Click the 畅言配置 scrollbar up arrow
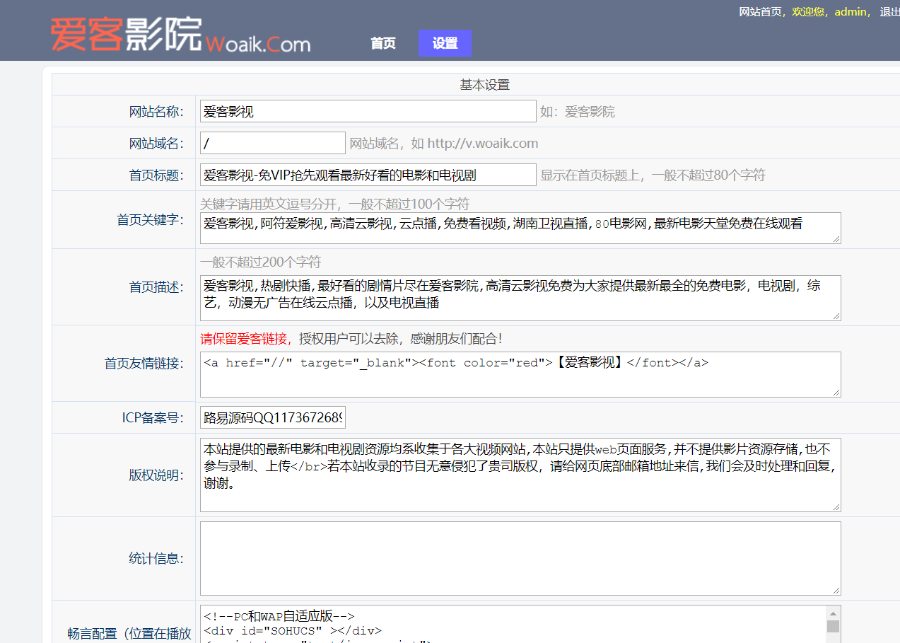Viewport: 900px width, 643px height. pyautogui.click(x=833, y=613)
